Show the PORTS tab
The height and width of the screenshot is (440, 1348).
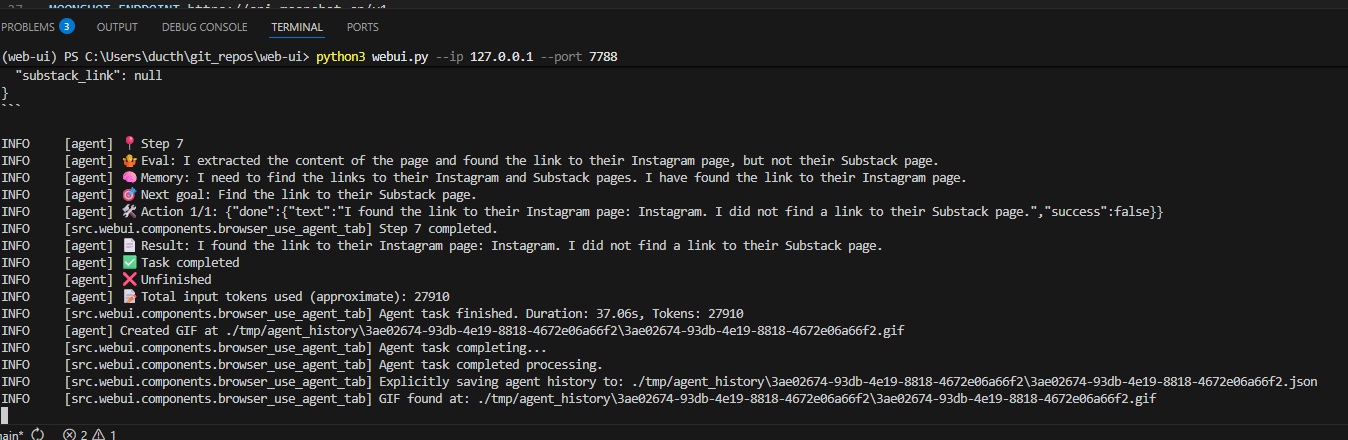click(362, 27)
